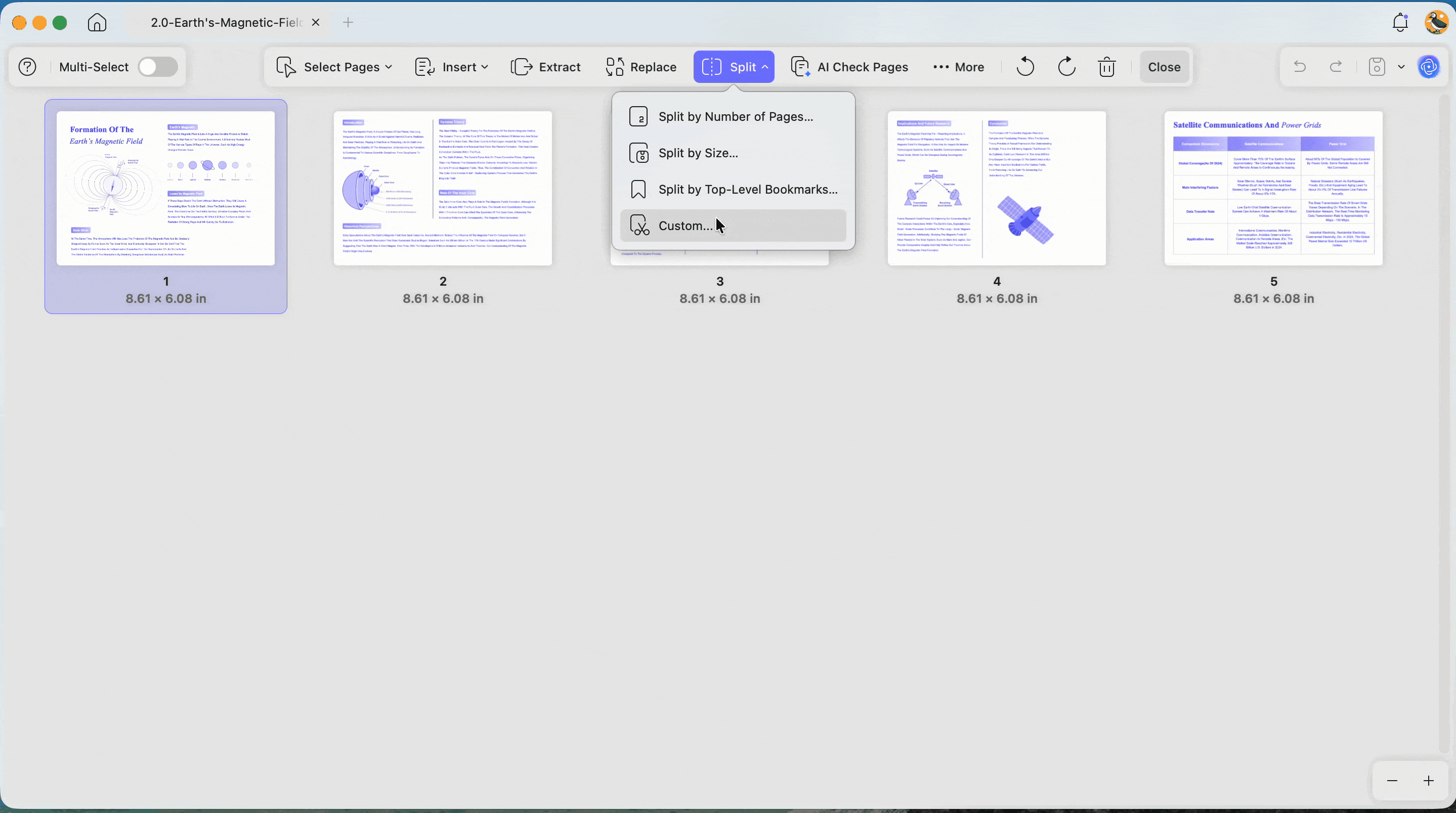Click the save icon

1377,67
